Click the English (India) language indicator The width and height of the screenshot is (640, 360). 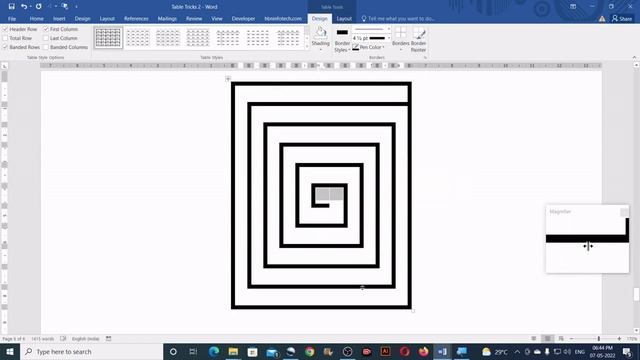pyautogui.click(x=85, y=339)
